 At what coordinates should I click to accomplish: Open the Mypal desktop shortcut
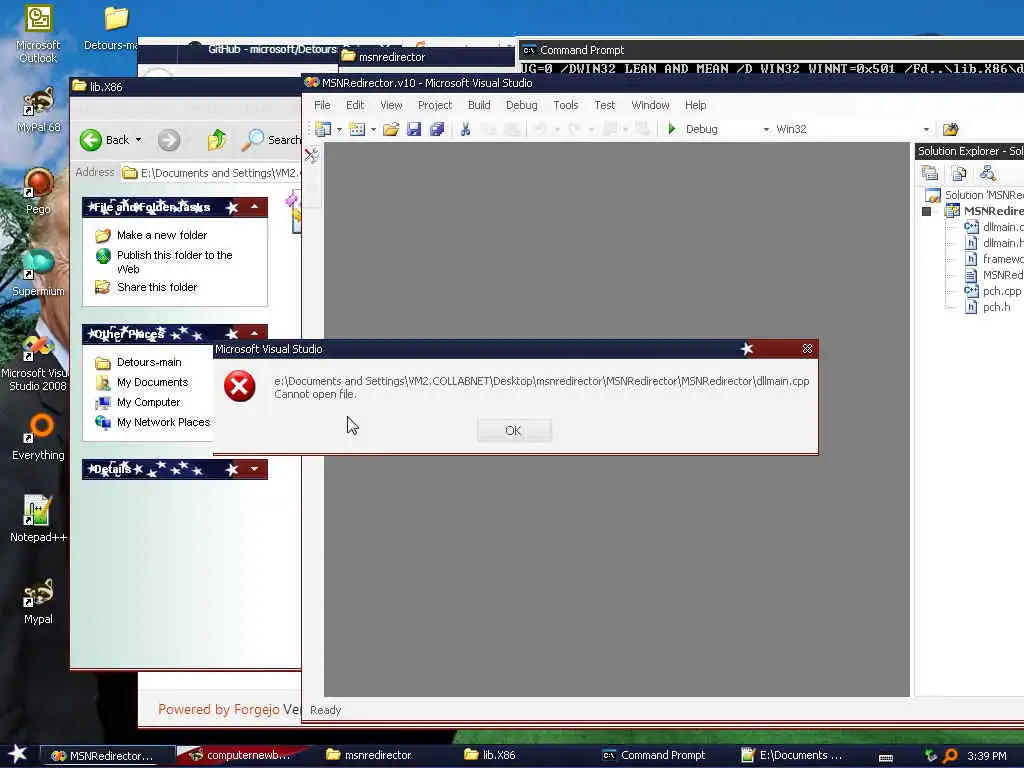point(38,601)
